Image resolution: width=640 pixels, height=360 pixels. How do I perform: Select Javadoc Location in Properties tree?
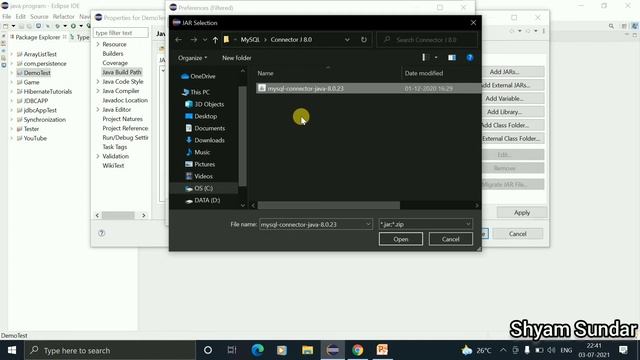click(x=125, y=100)
